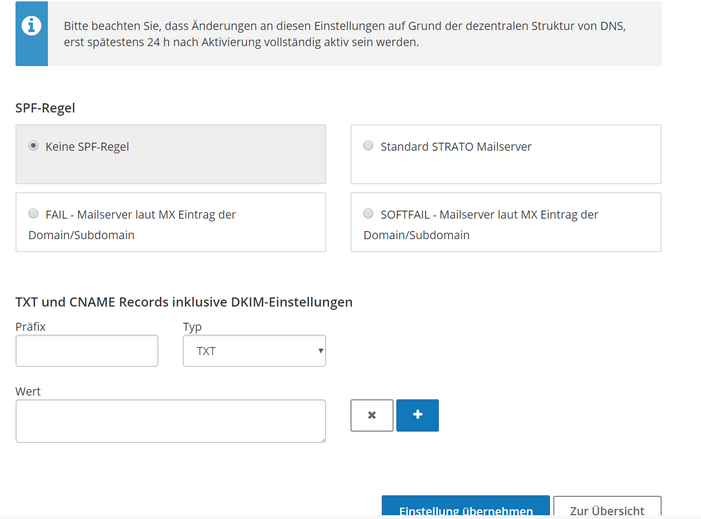
Task: Click the DNS notice text in banner
Action: point(344,34)
